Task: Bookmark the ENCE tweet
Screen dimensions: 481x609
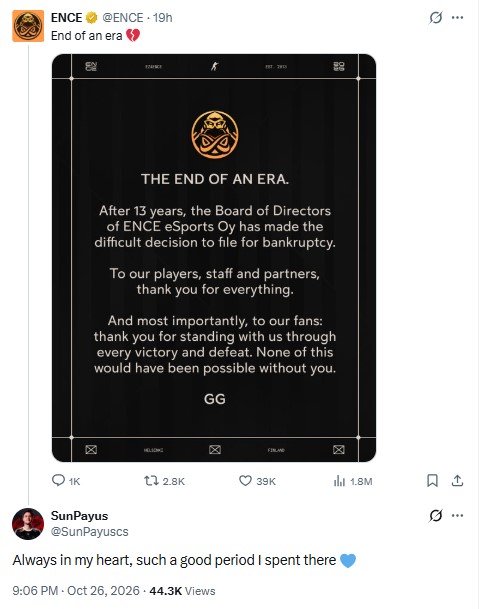Action: (x=432, y=481)
